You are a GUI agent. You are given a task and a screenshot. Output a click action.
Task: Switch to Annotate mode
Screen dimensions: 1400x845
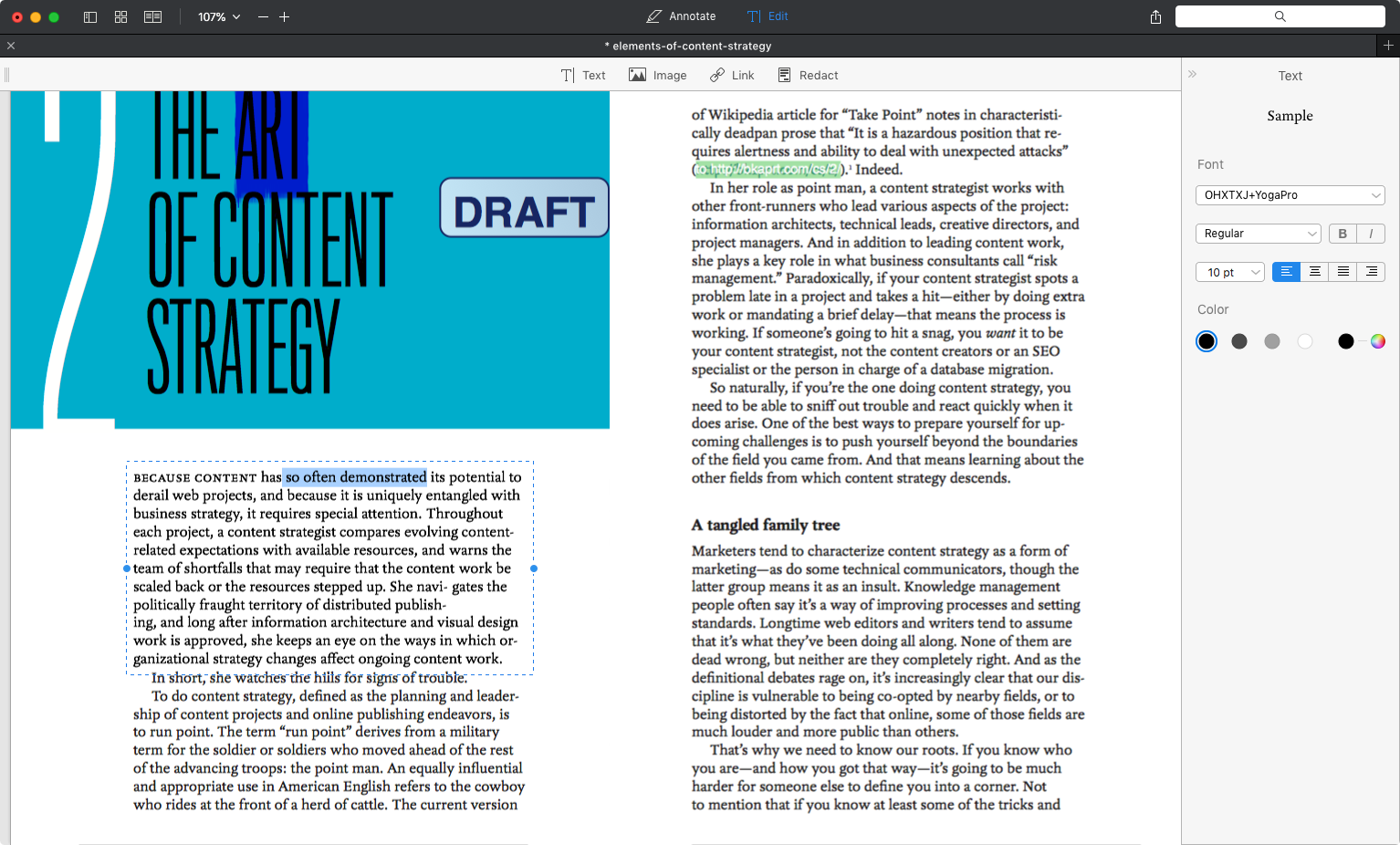681,16
